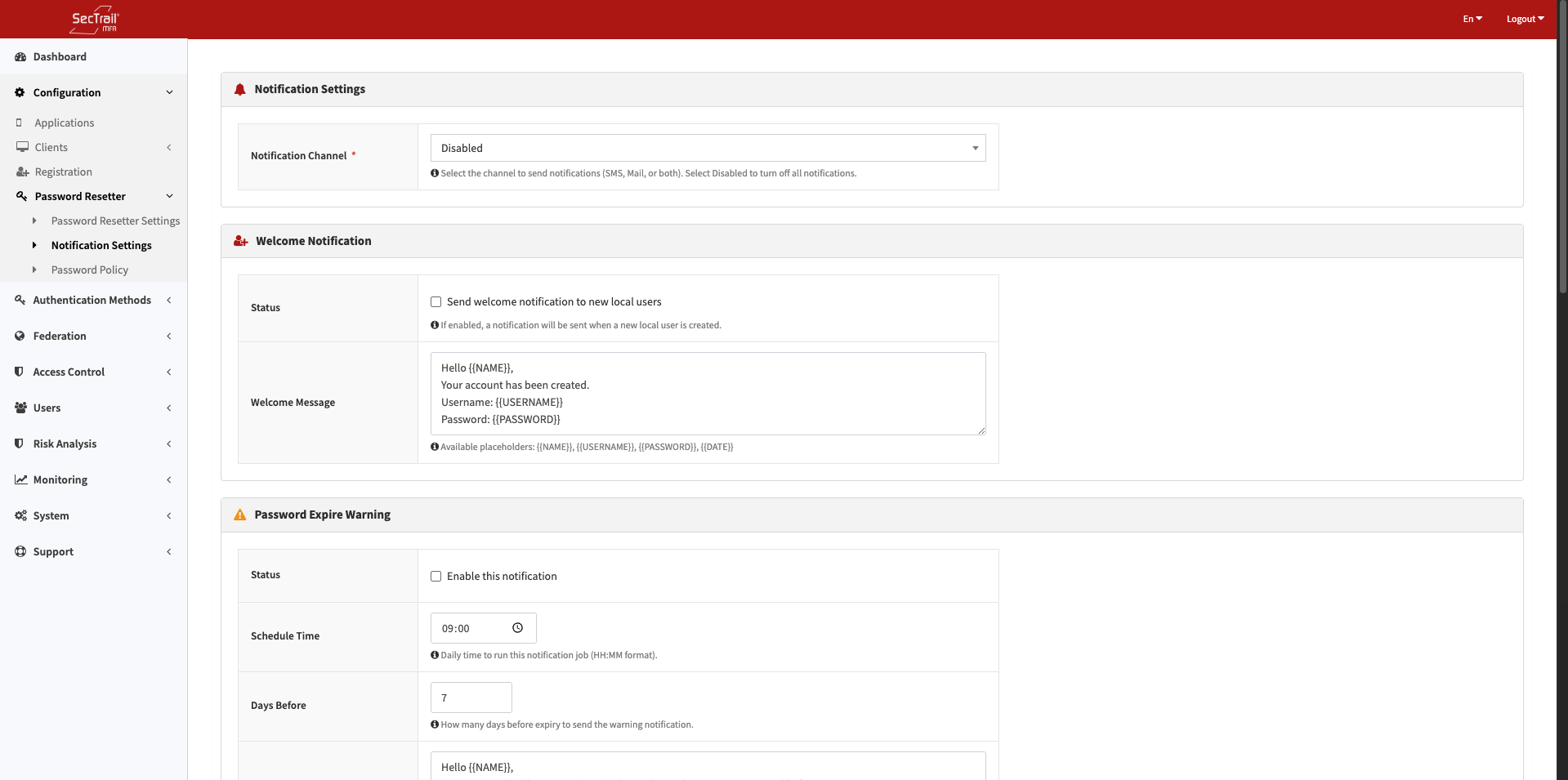Click the Users sidebar icon
1568x780 pixels.
[20, 408]
